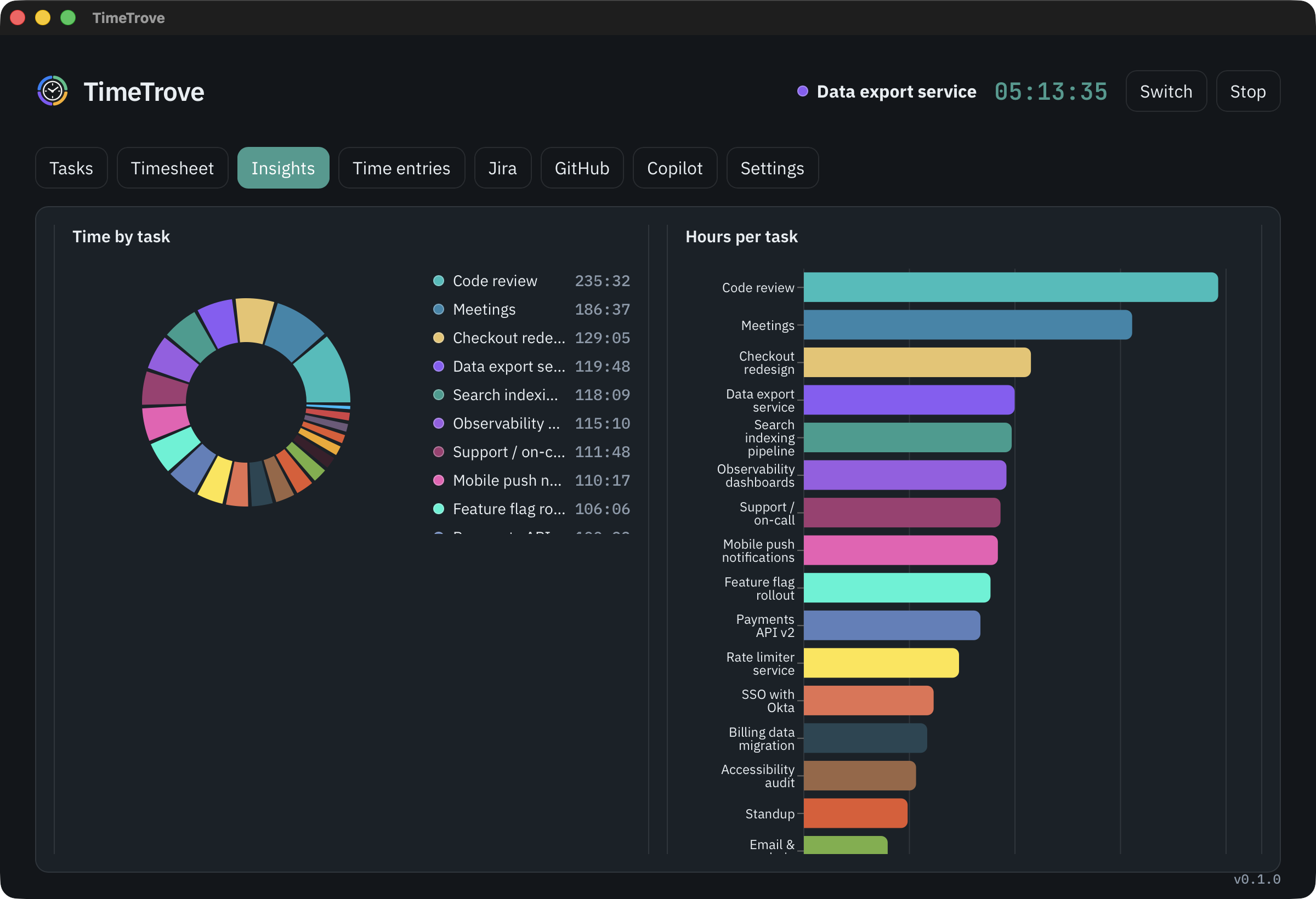Click the 115:10 time value
Viewport: 1316px width, 899px height.
603,423
